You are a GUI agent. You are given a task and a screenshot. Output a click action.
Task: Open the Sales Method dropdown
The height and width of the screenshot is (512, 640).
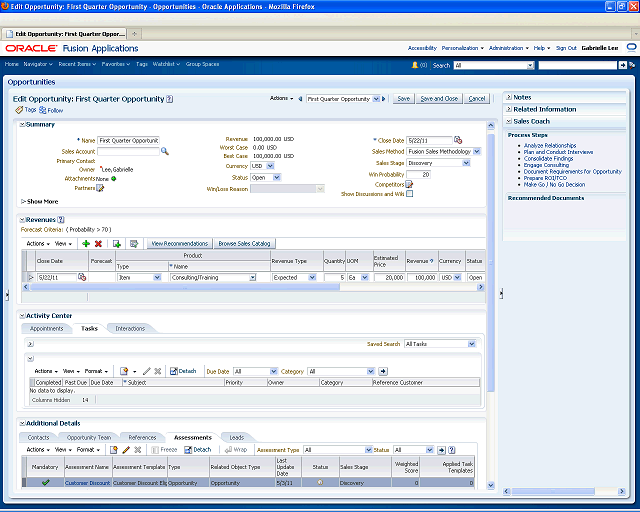pos(476,151)
